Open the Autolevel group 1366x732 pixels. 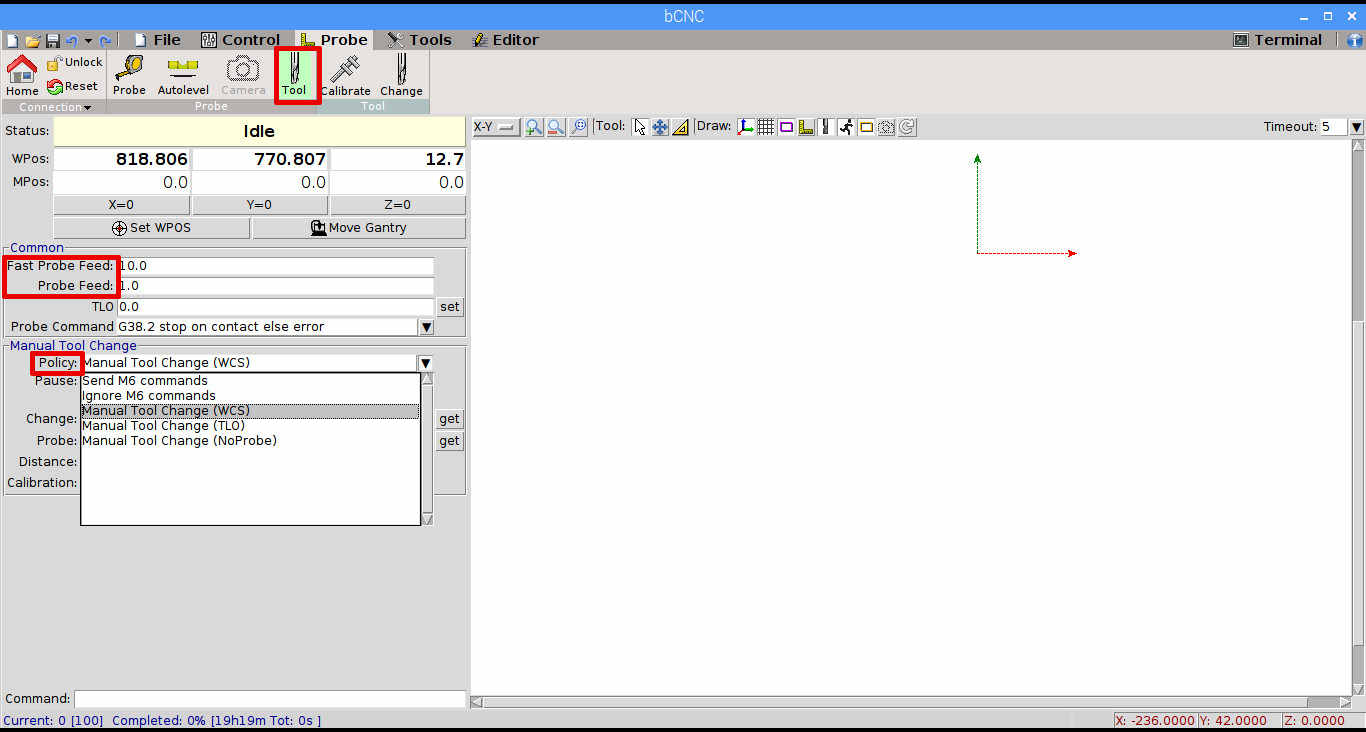[183, 75]
